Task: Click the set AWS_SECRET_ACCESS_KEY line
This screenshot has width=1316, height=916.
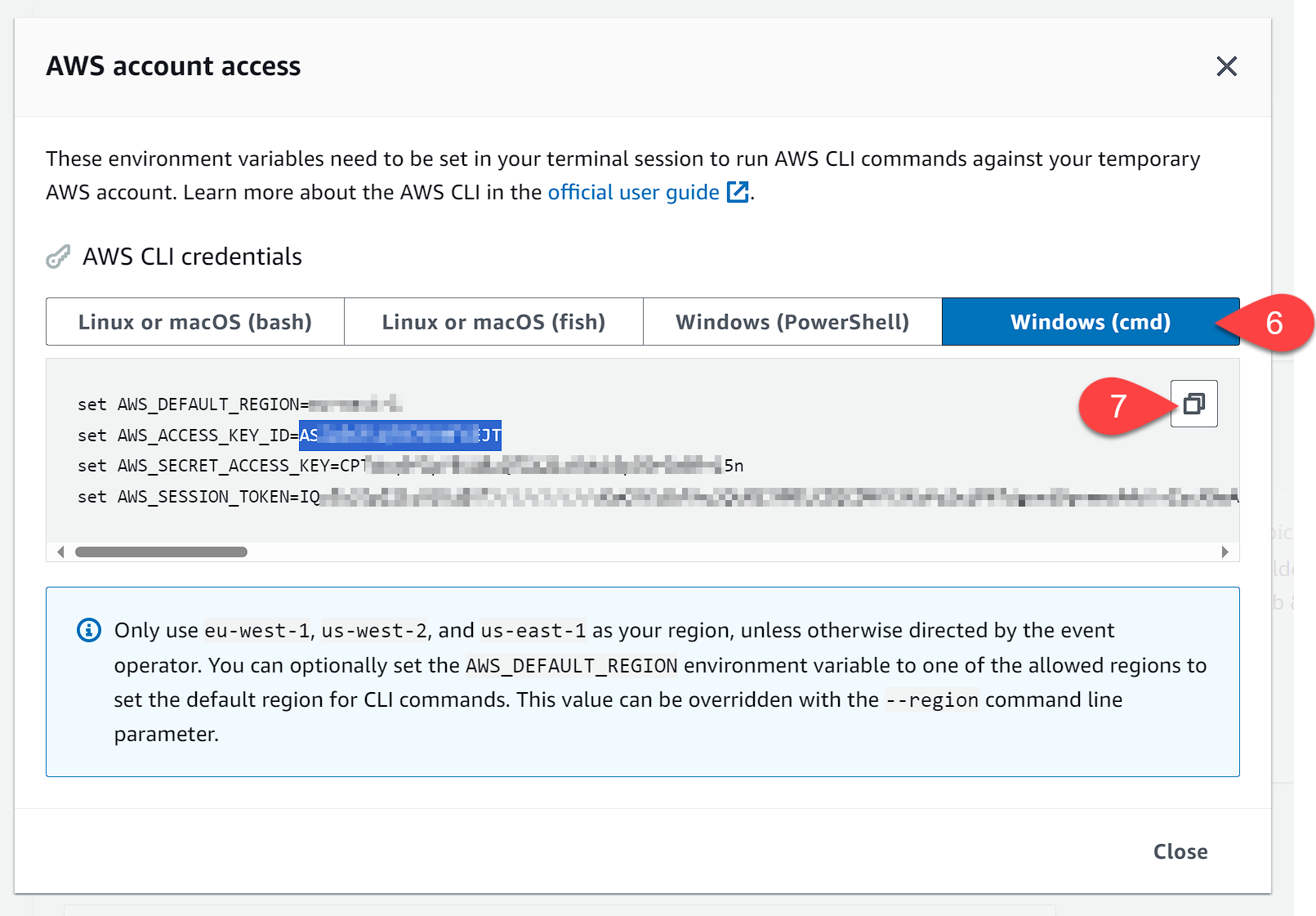Action: pyautogui.click(x=411, y=466)
